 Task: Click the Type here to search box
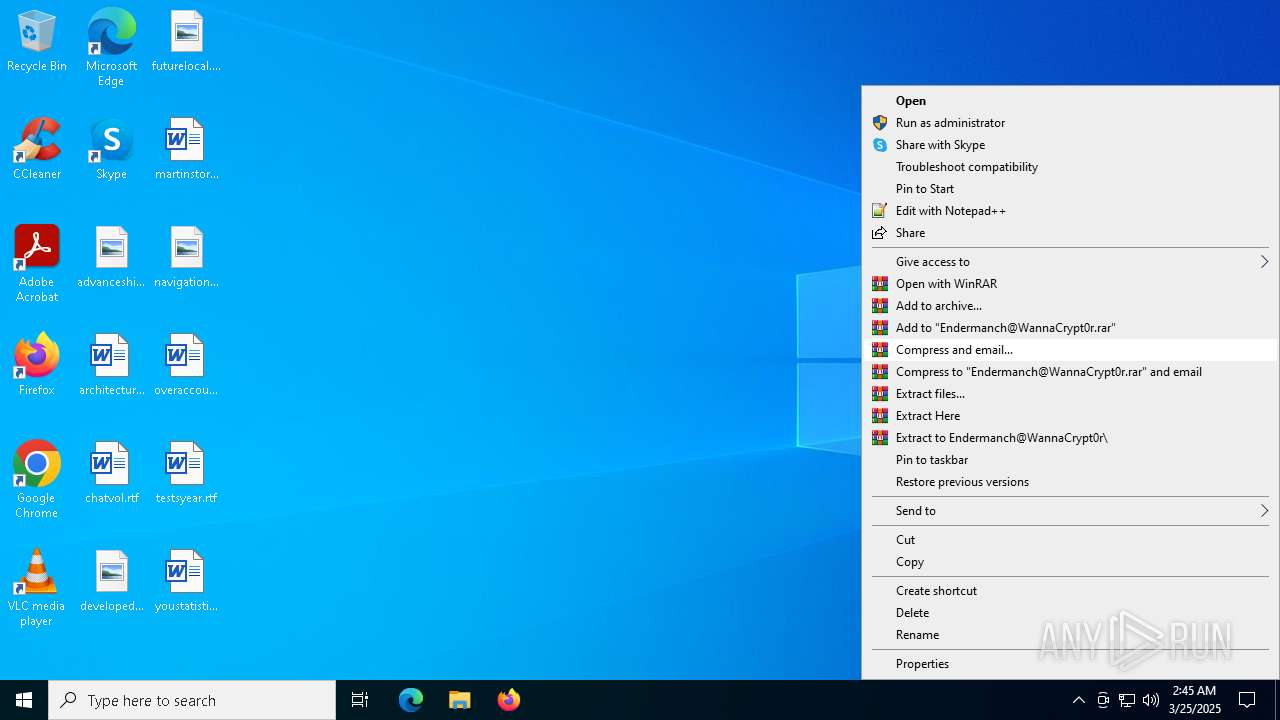(x=192, y=700)
